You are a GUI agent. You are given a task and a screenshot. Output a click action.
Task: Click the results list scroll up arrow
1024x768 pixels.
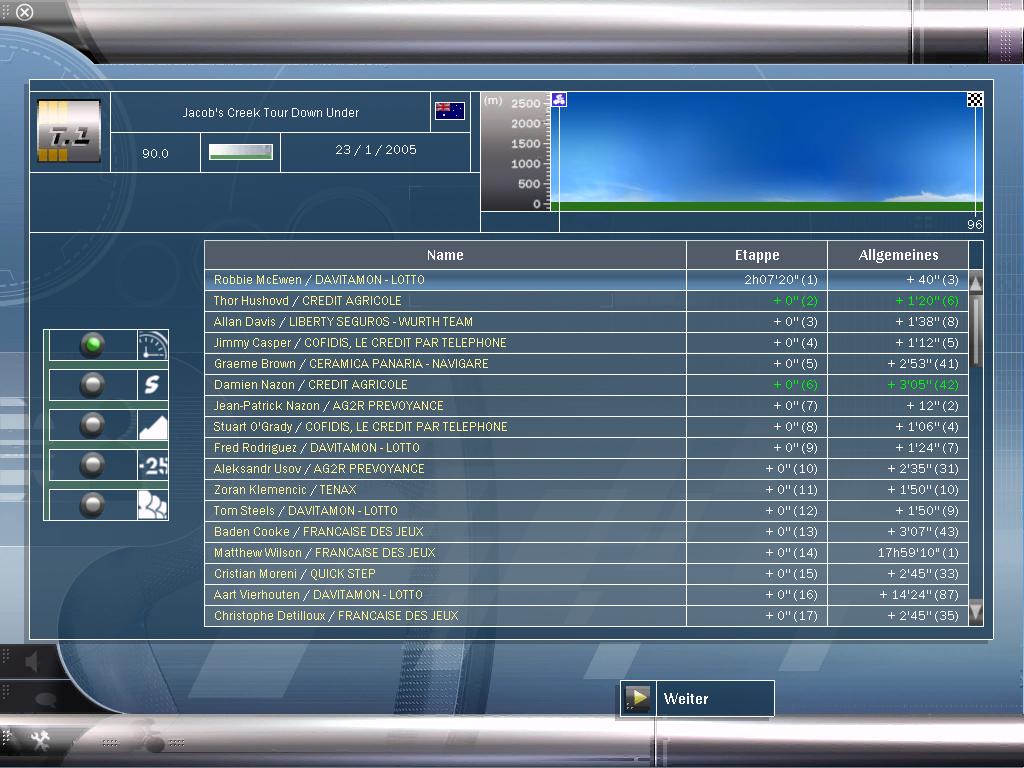pyautogui.click(x=976, y=282)
